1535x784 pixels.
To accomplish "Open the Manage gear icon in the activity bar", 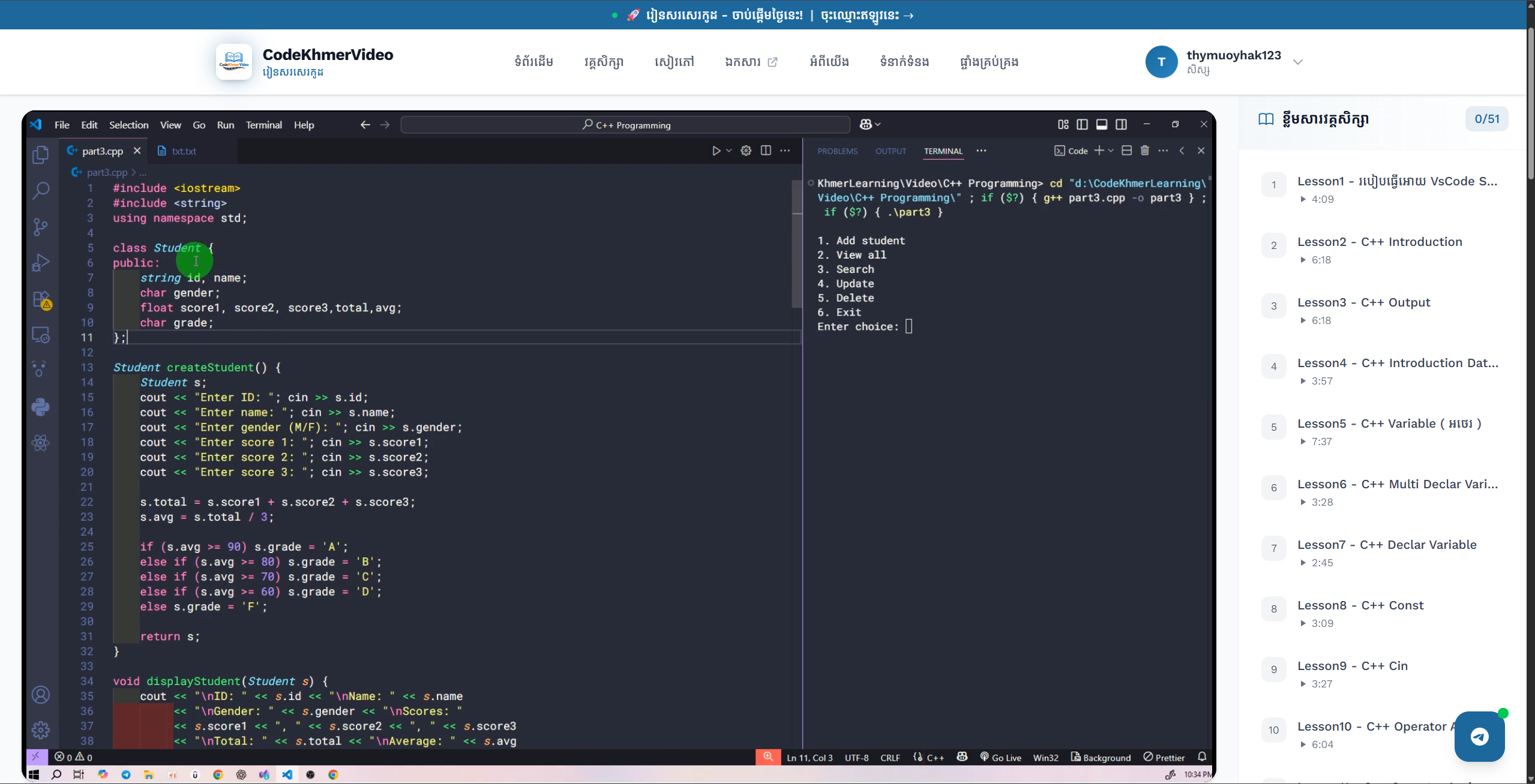I will point(41,730).
